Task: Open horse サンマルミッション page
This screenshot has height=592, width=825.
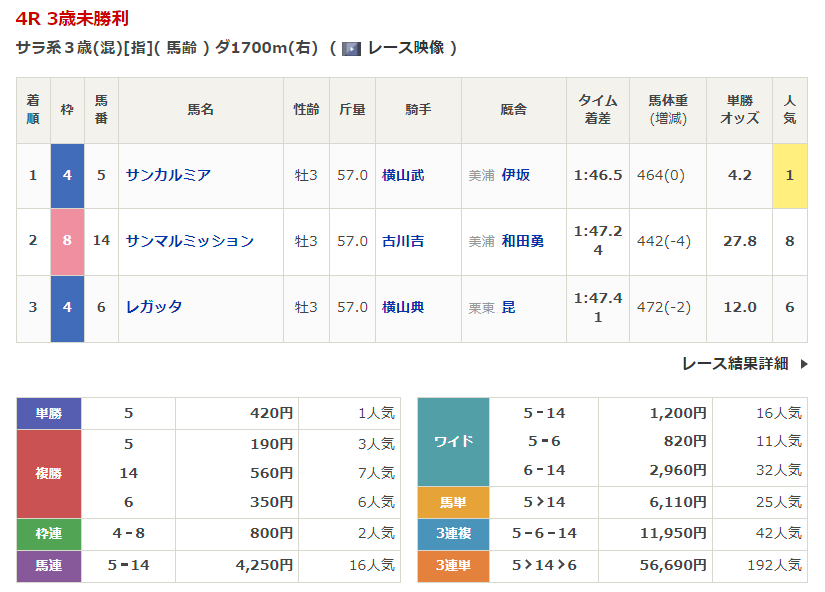Action: point(189,241)
